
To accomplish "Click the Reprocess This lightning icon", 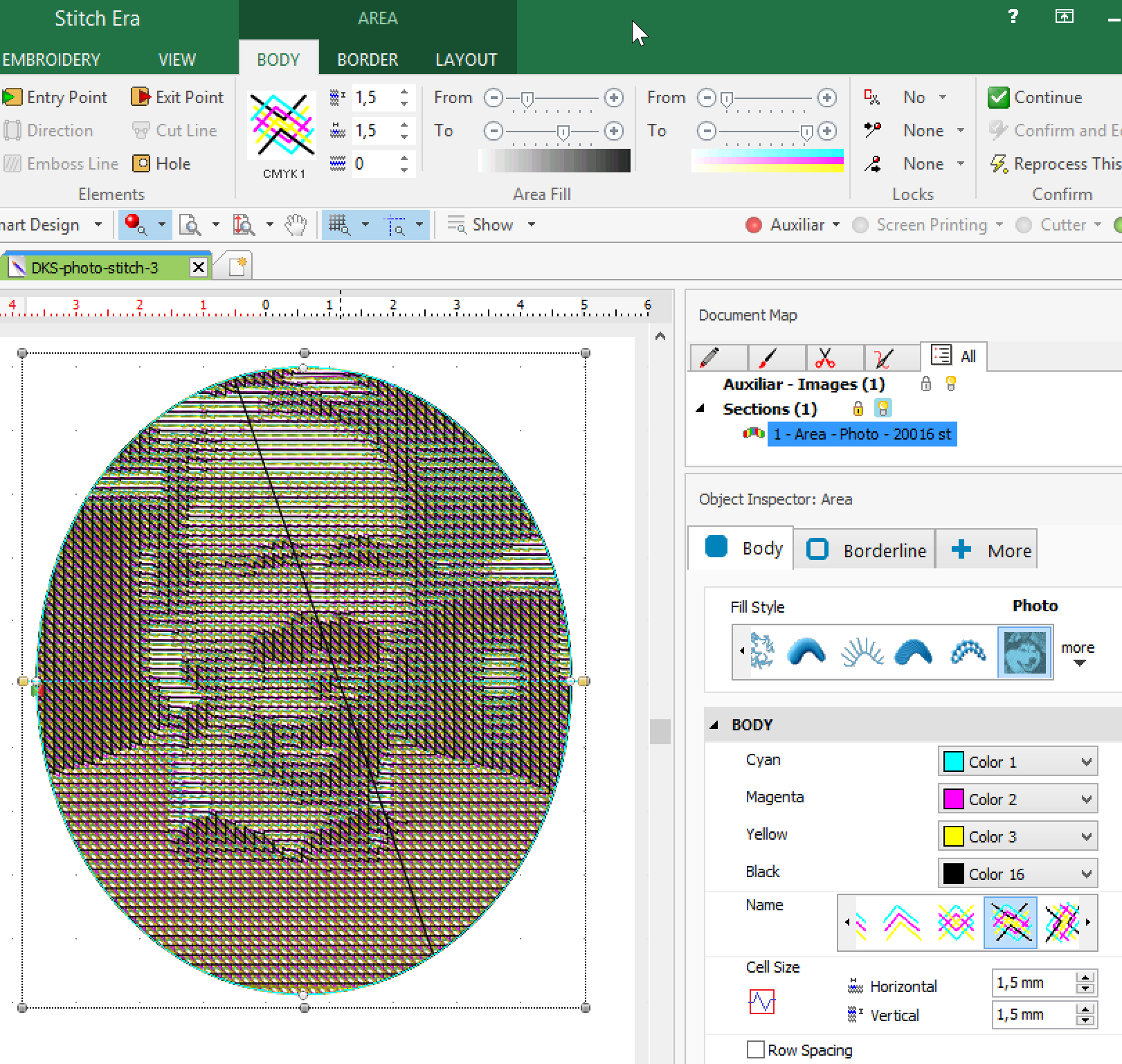I will (x=999, y=164).
